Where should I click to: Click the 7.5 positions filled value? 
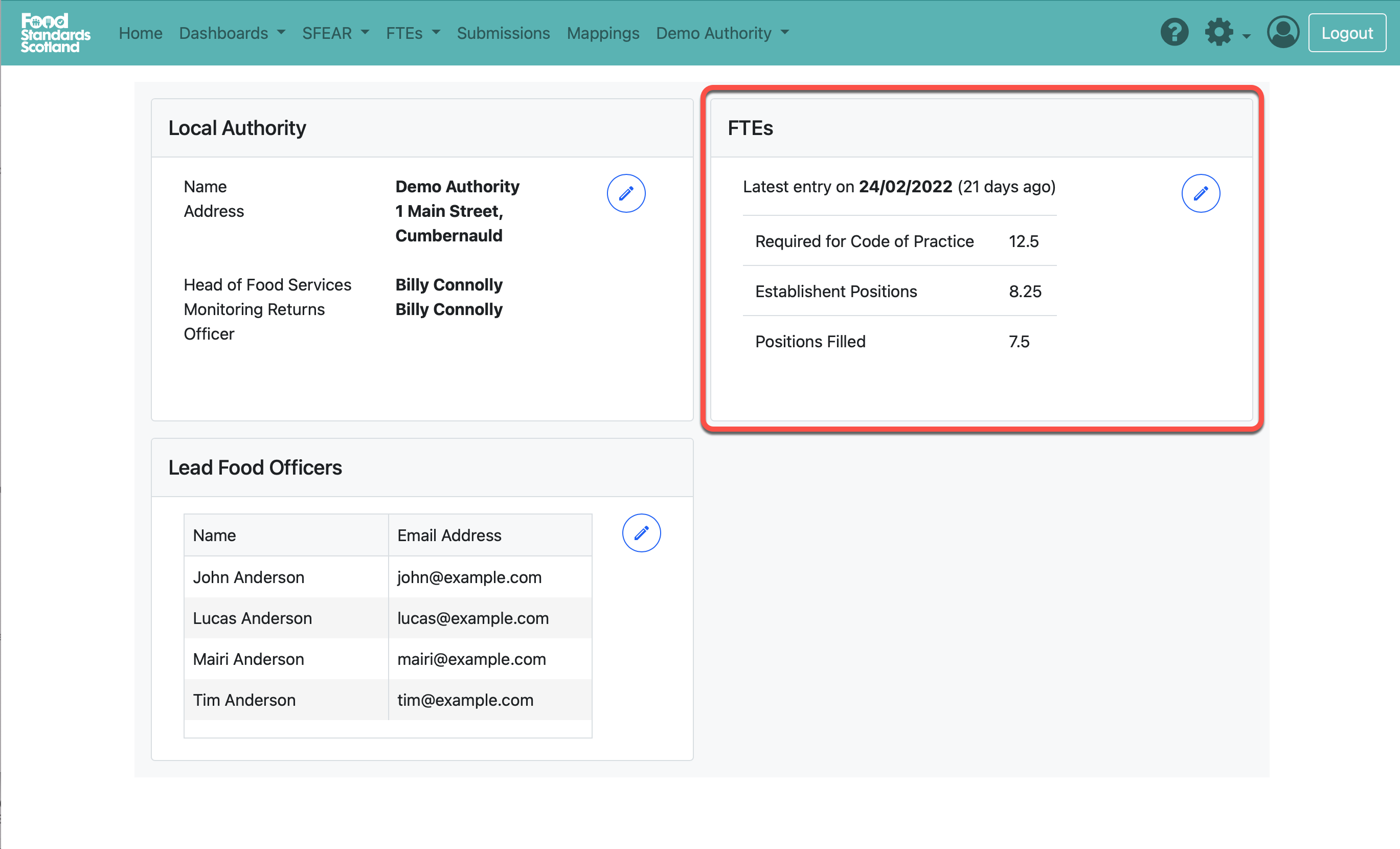click(x=1019, y=341)
